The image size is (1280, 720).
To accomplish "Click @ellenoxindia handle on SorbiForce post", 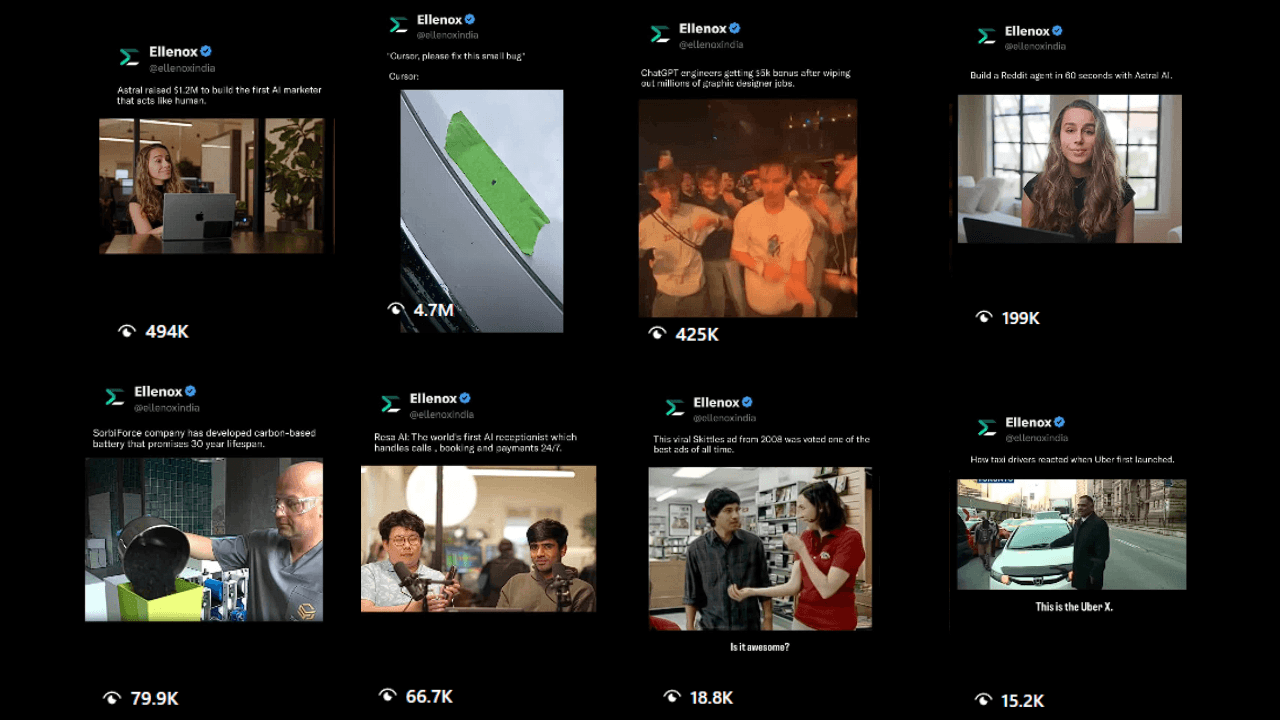I will click(167, 408).
